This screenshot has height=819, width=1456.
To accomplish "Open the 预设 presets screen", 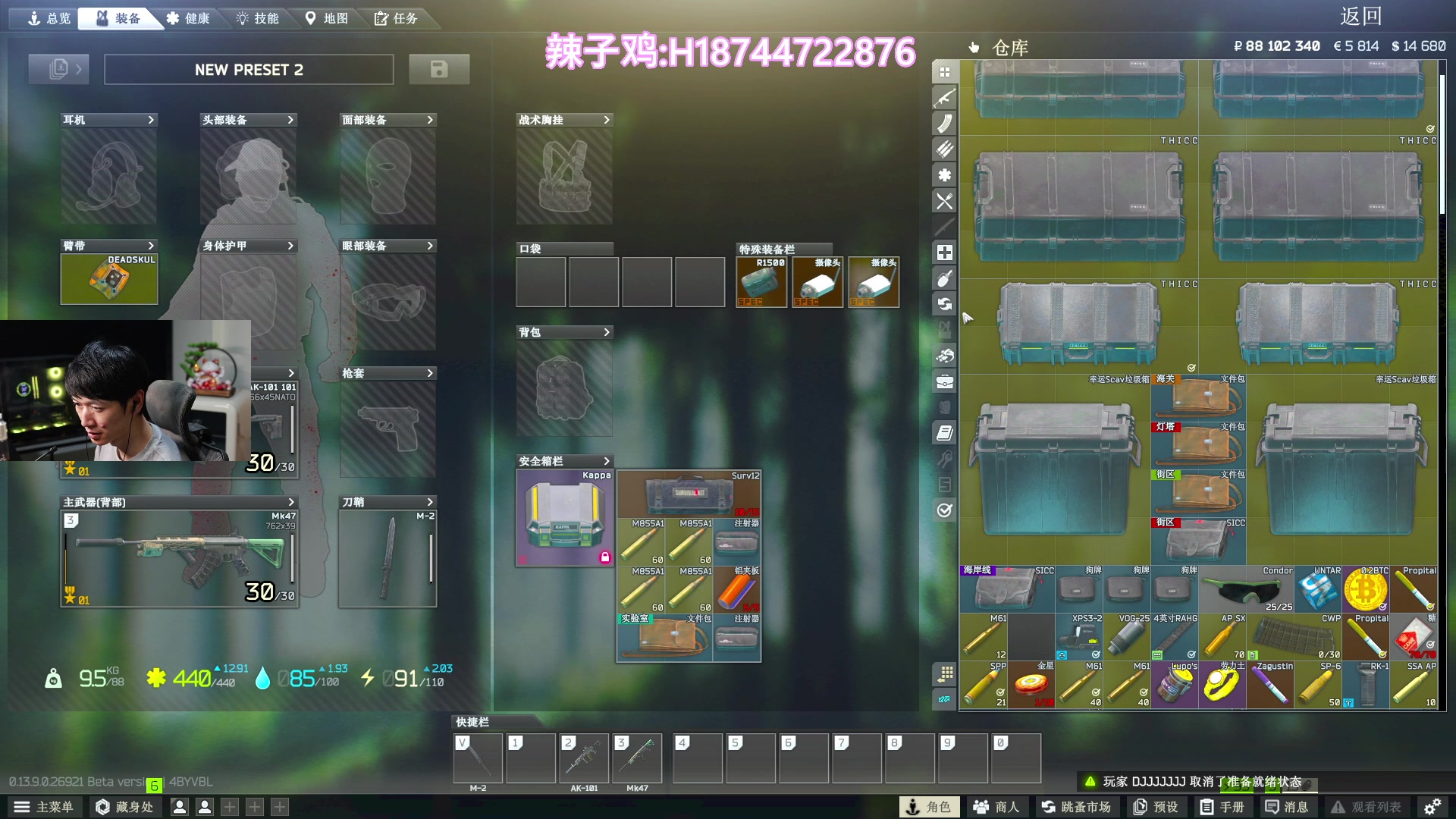I will [1156, 807].
